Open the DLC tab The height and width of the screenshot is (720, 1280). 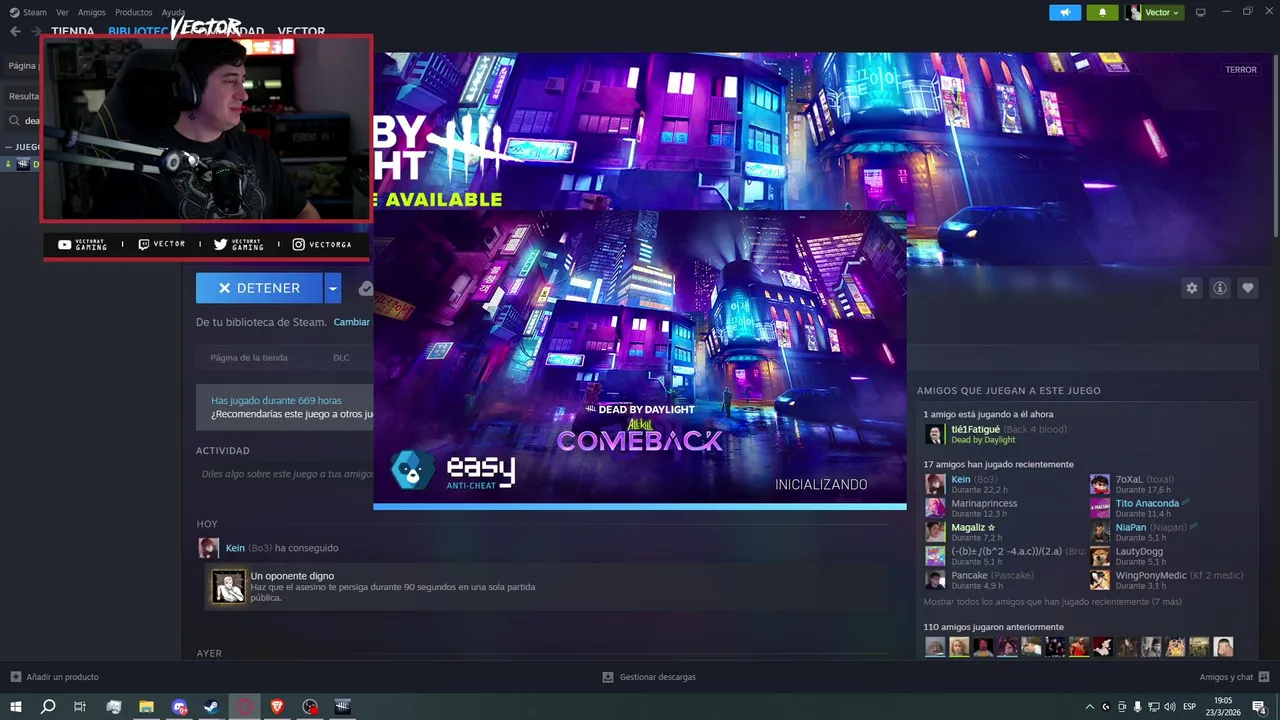click(341, 357)
